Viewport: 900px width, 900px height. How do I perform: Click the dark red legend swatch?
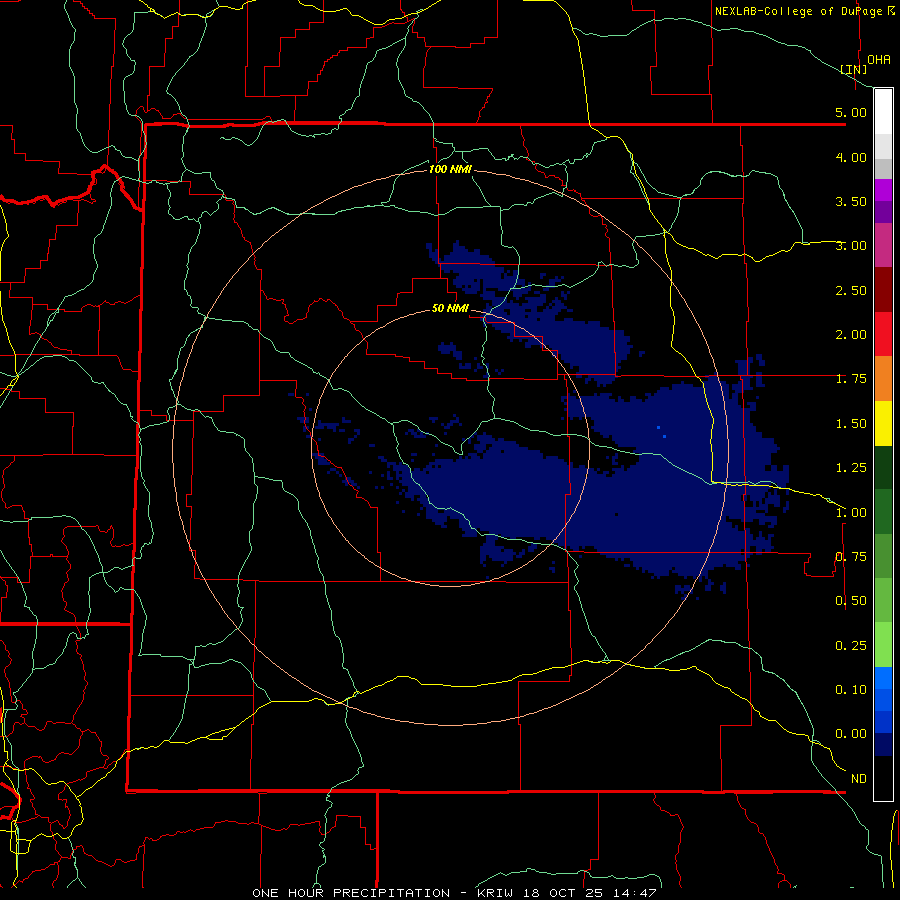click(x=883, y=290)
